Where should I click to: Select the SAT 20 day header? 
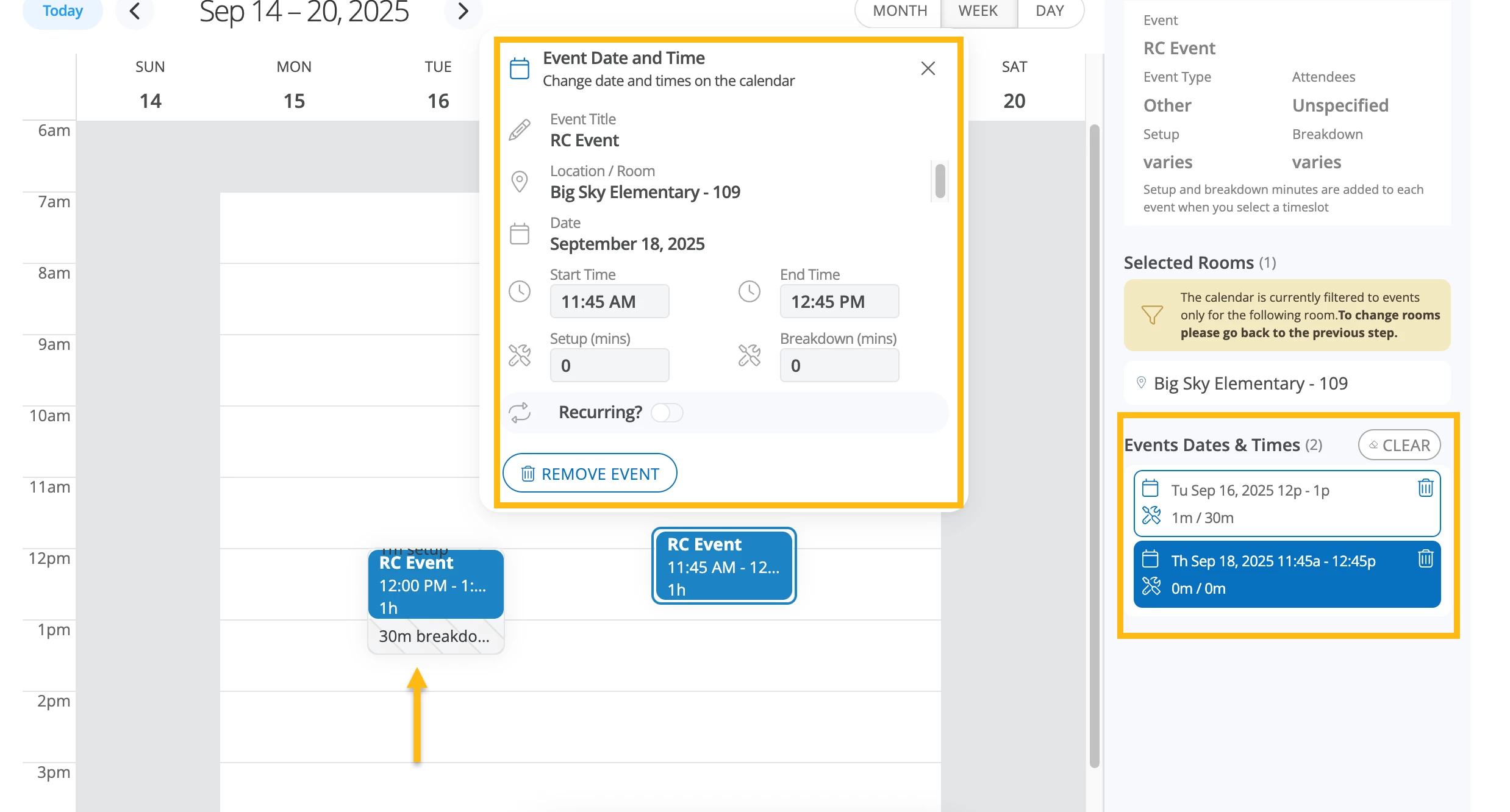click(x=1014, y=85)
